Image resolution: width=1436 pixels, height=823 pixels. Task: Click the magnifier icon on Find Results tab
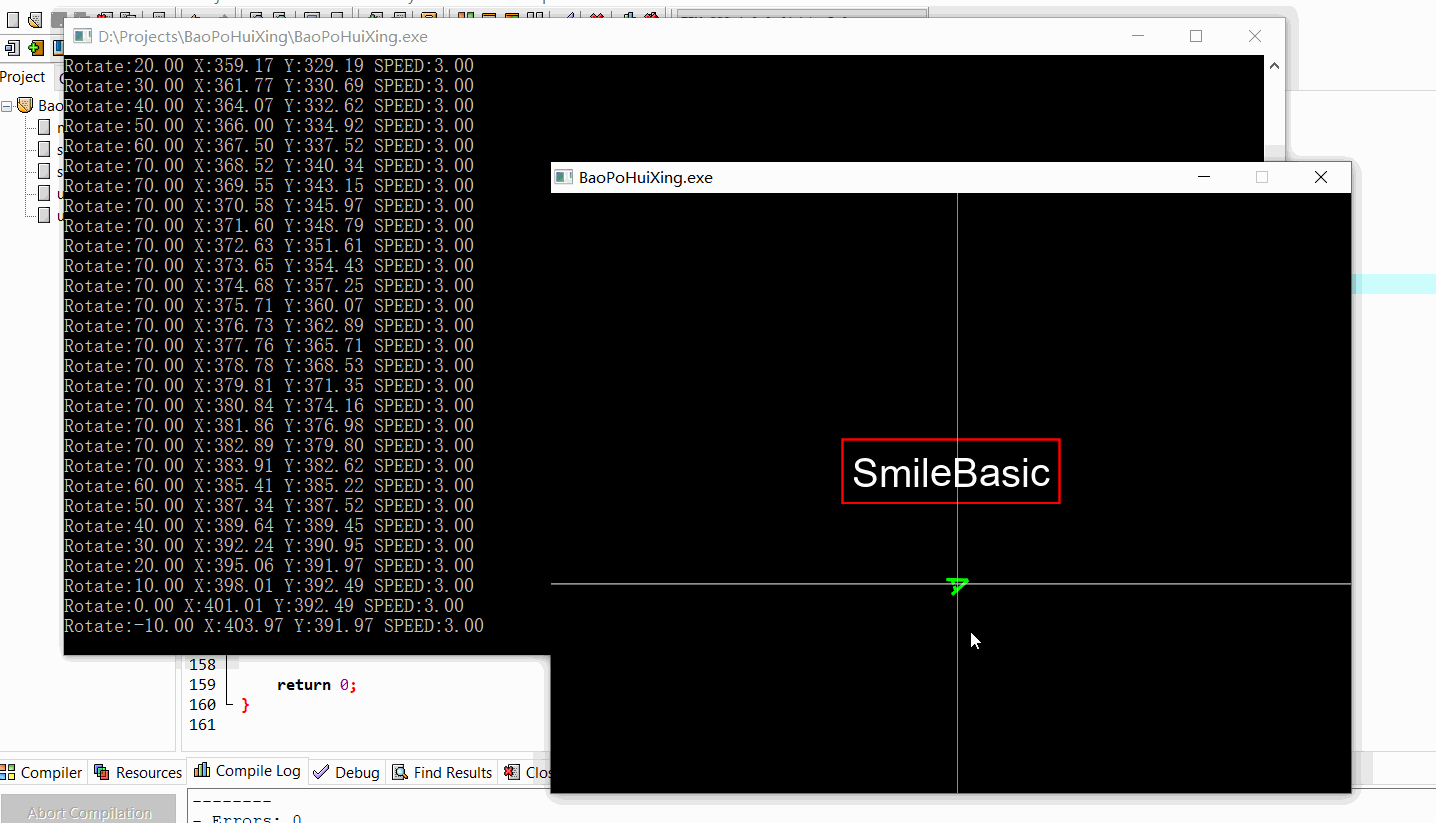tap(400, 772)
